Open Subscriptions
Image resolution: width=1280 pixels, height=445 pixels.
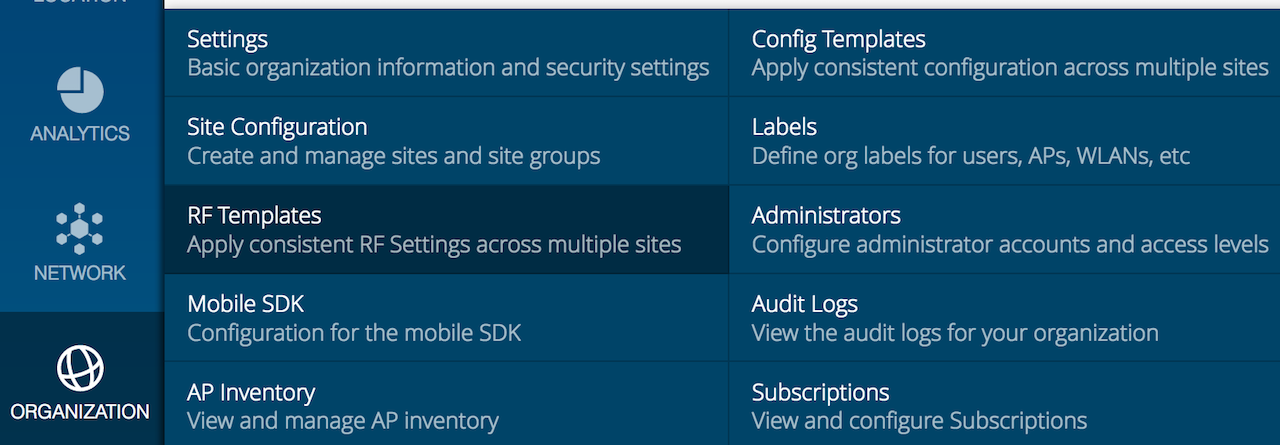click(820, 392)
